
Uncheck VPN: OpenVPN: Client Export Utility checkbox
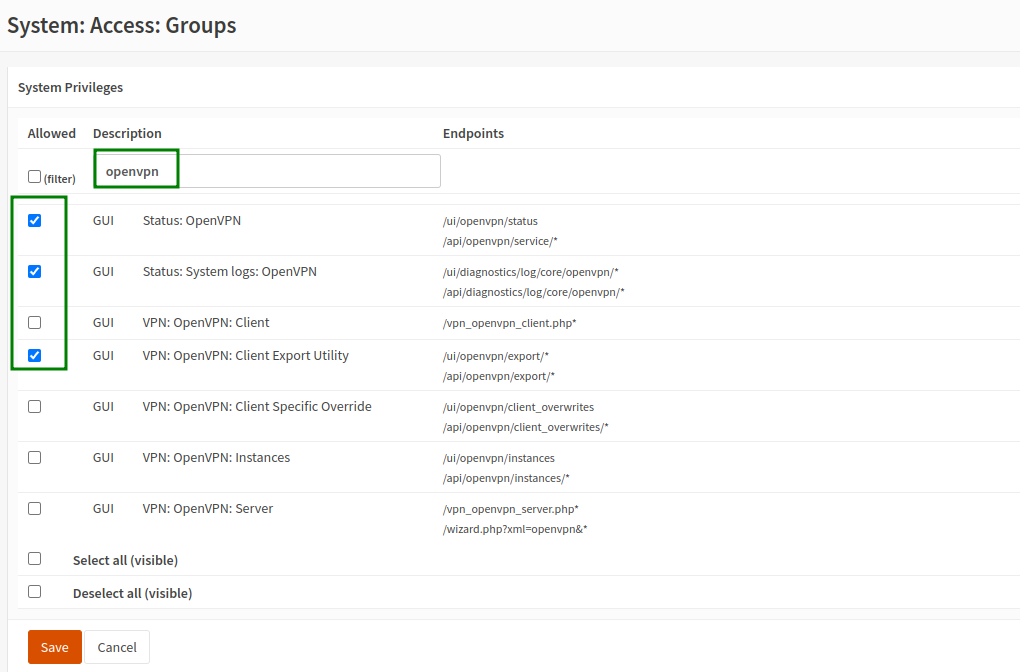click(x=34, y=355)
